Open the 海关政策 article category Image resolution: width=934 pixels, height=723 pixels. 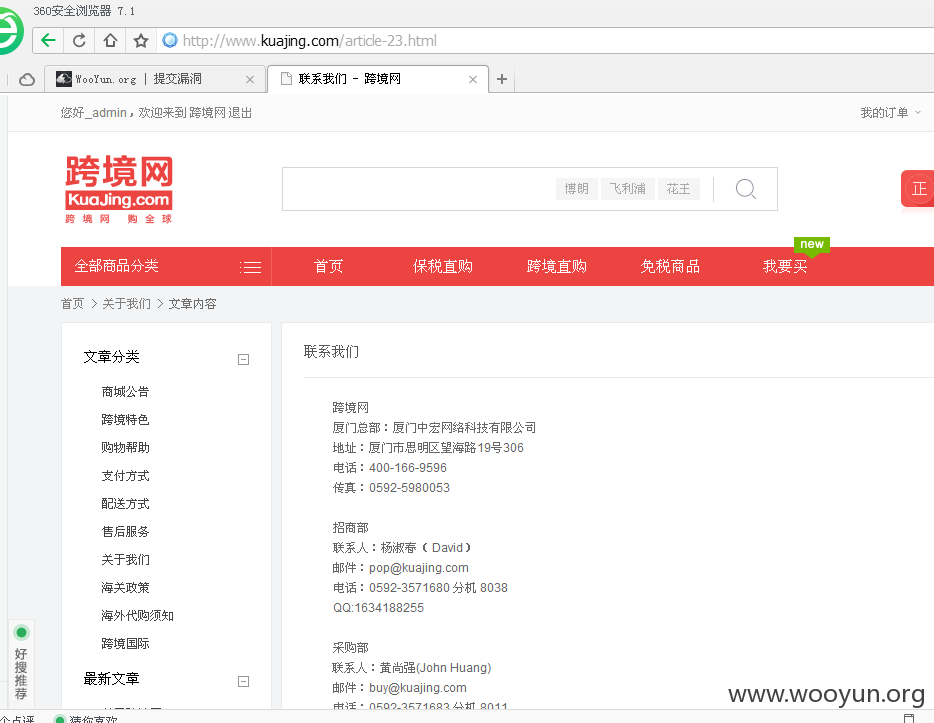(x=125, y=587)
